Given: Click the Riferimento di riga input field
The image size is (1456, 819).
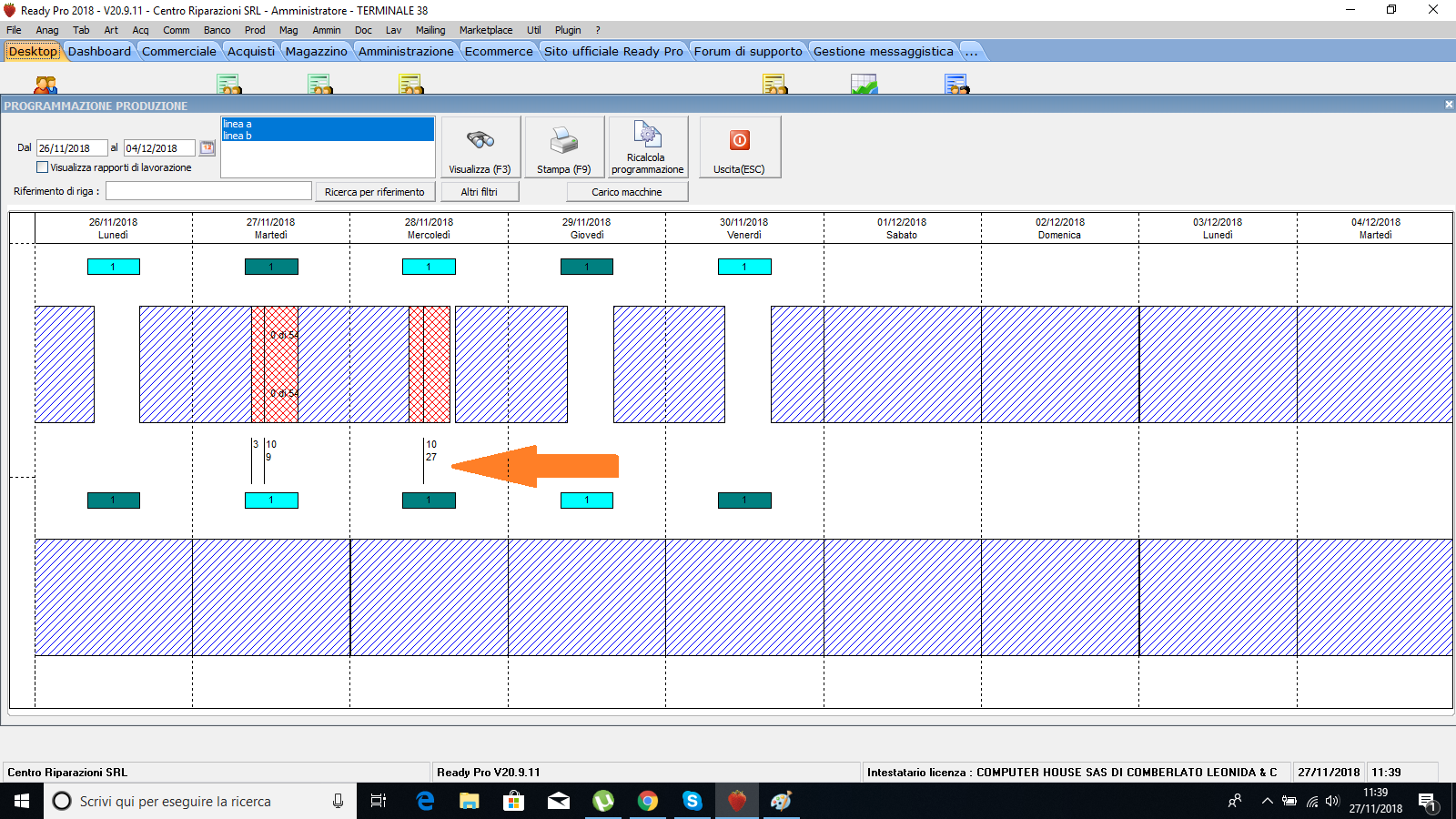Looking at the screenshot, I should pyautogui.click(x=208, y=191).
